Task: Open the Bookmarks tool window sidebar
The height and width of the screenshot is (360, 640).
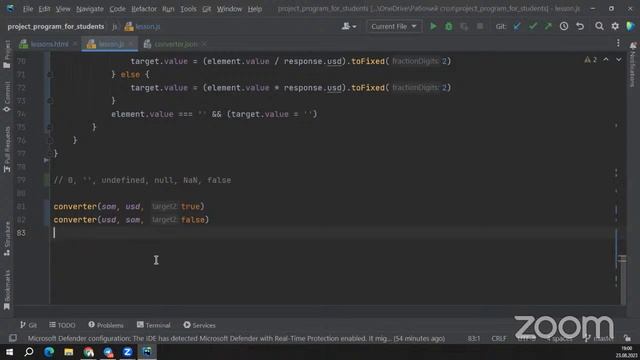Action: pyautogui.click(x=7, y=290)
